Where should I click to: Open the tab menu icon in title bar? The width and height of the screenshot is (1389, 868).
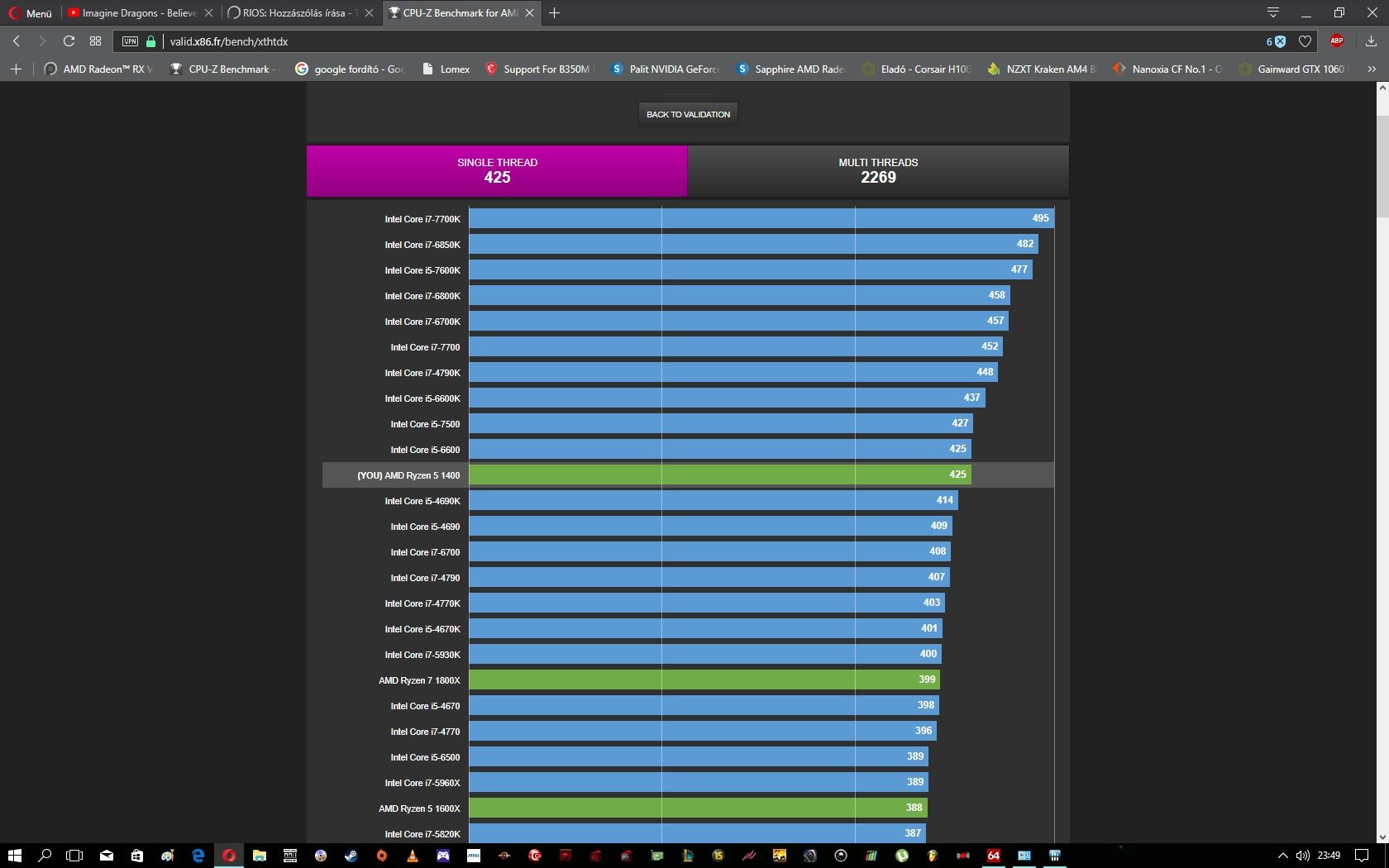coord(1273,12)
